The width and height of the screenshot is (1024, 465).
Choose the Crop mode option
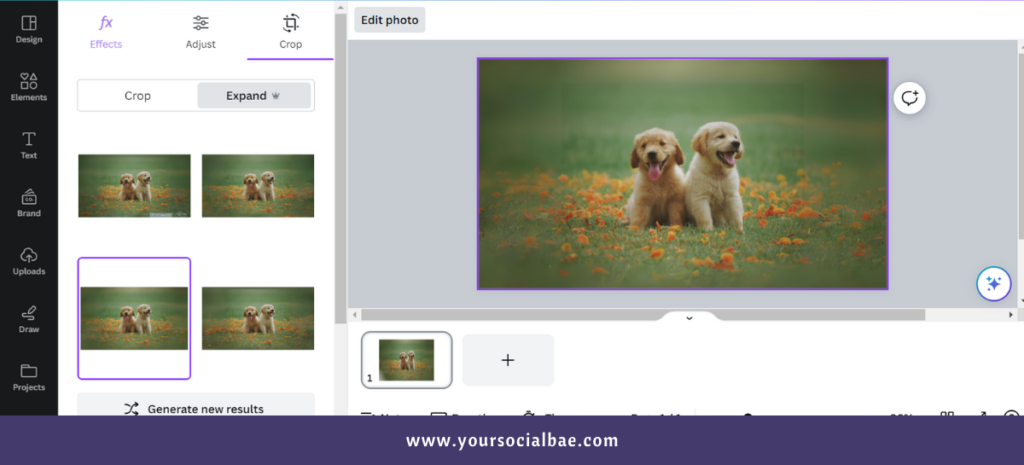(138, 95)
